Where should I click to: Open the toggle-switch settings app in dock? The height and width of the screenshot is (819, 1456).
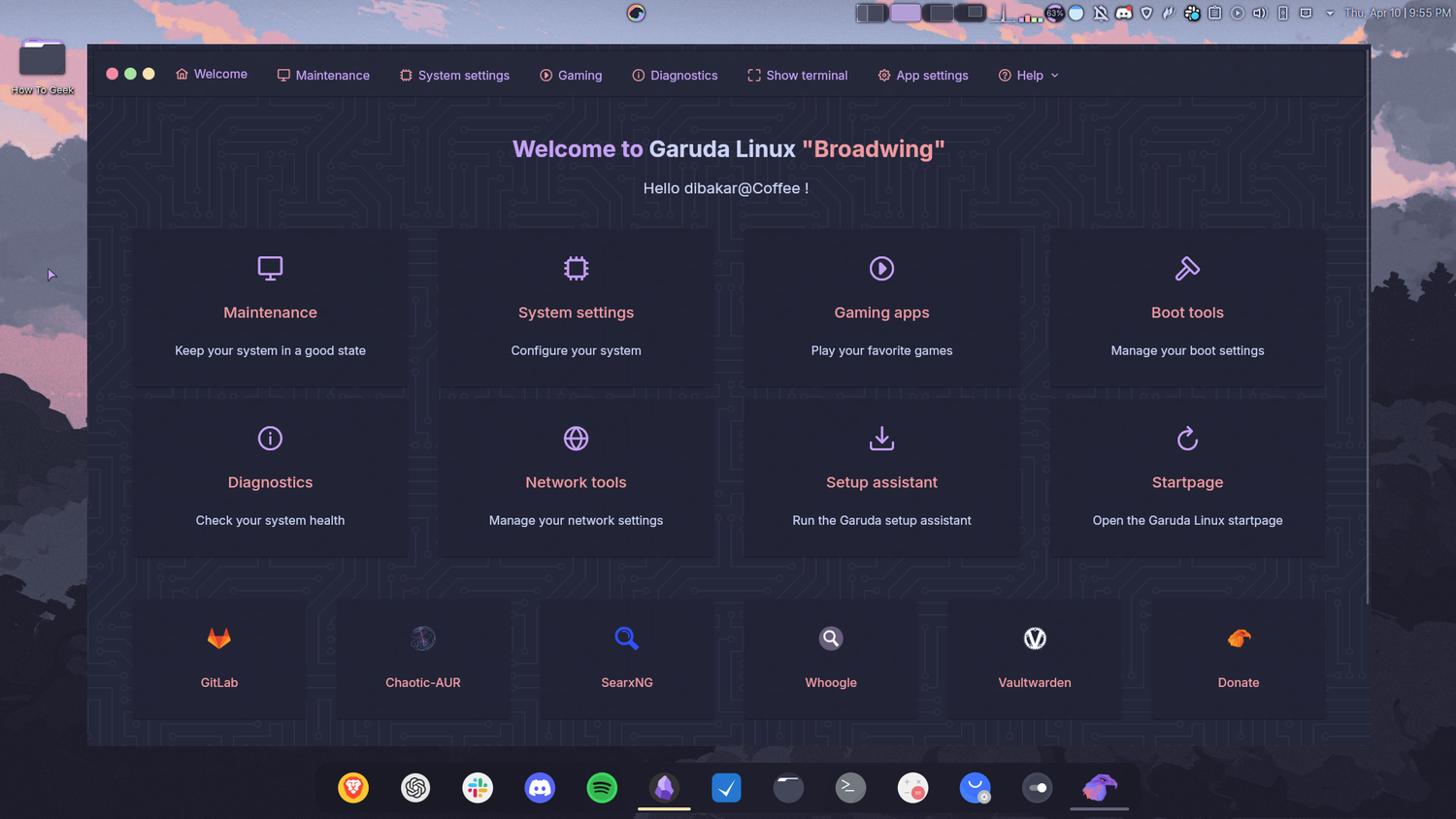pyautogui.click(x=1037, y=787)
